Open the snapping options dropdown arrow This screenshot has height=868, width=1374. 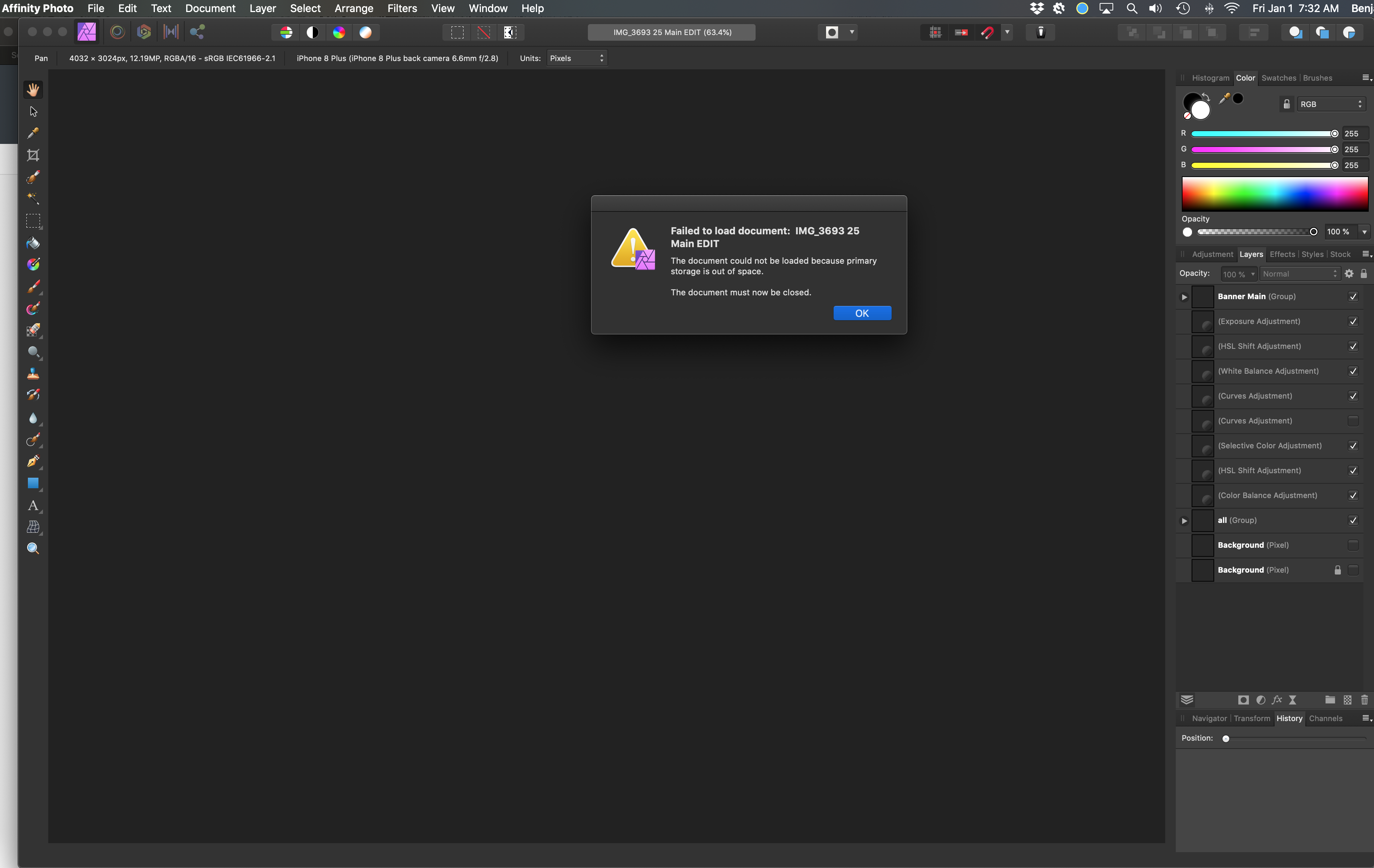pos(1007,32)
